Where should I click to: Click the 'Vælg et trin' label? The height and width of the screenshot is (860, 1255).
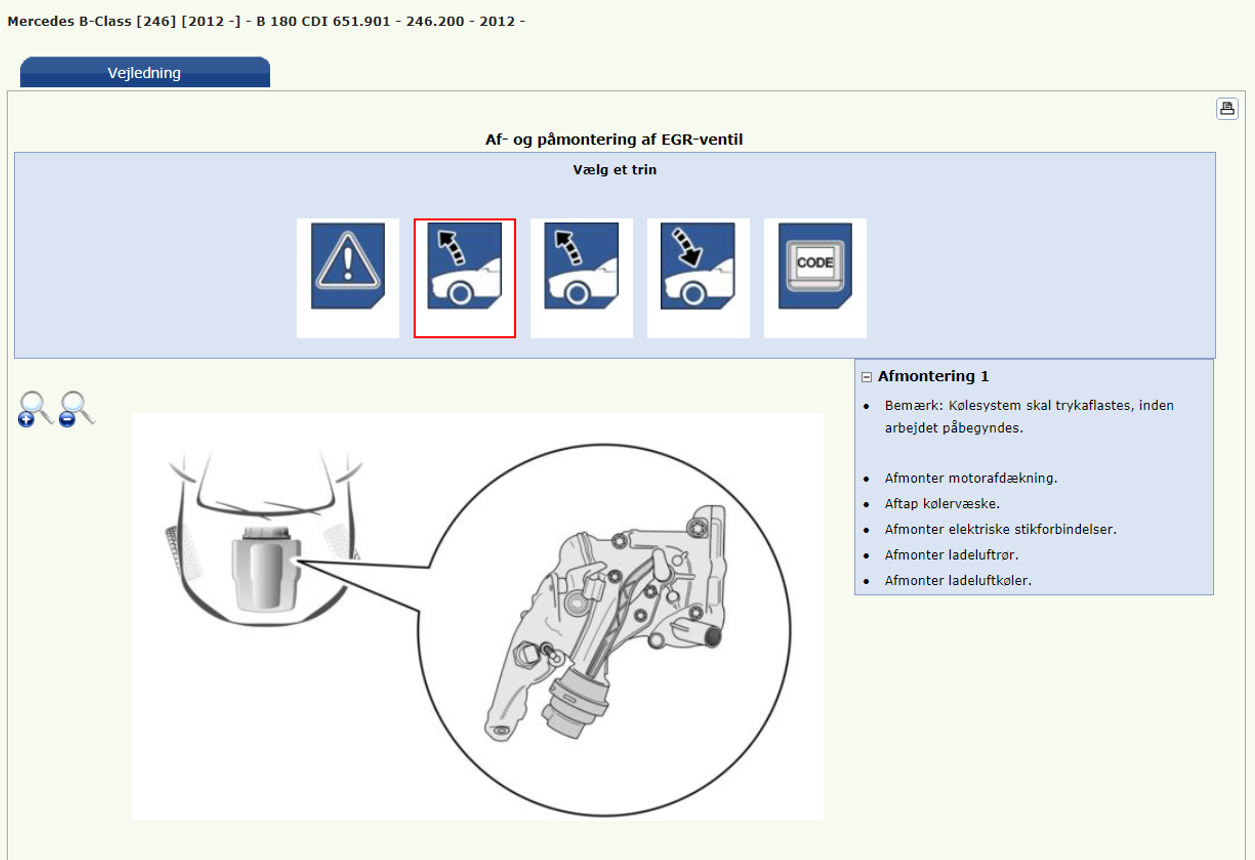614,170
